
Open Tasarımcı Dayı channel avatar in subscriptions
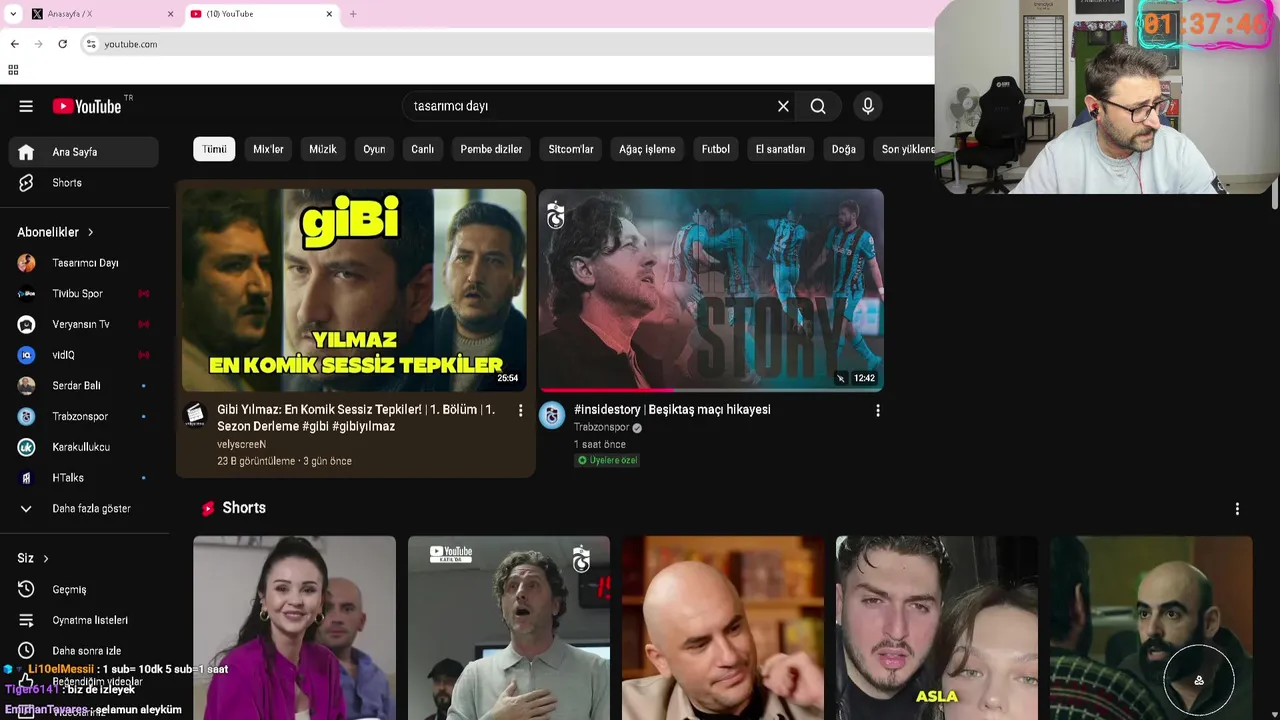[26, 263]
